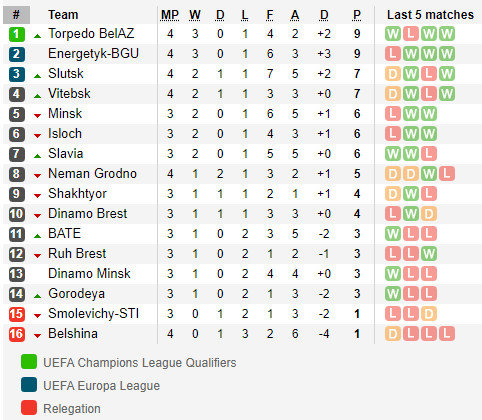Click the Last 5 matches header
Screen dimensions: 482x420
click(x=430, y=15)
